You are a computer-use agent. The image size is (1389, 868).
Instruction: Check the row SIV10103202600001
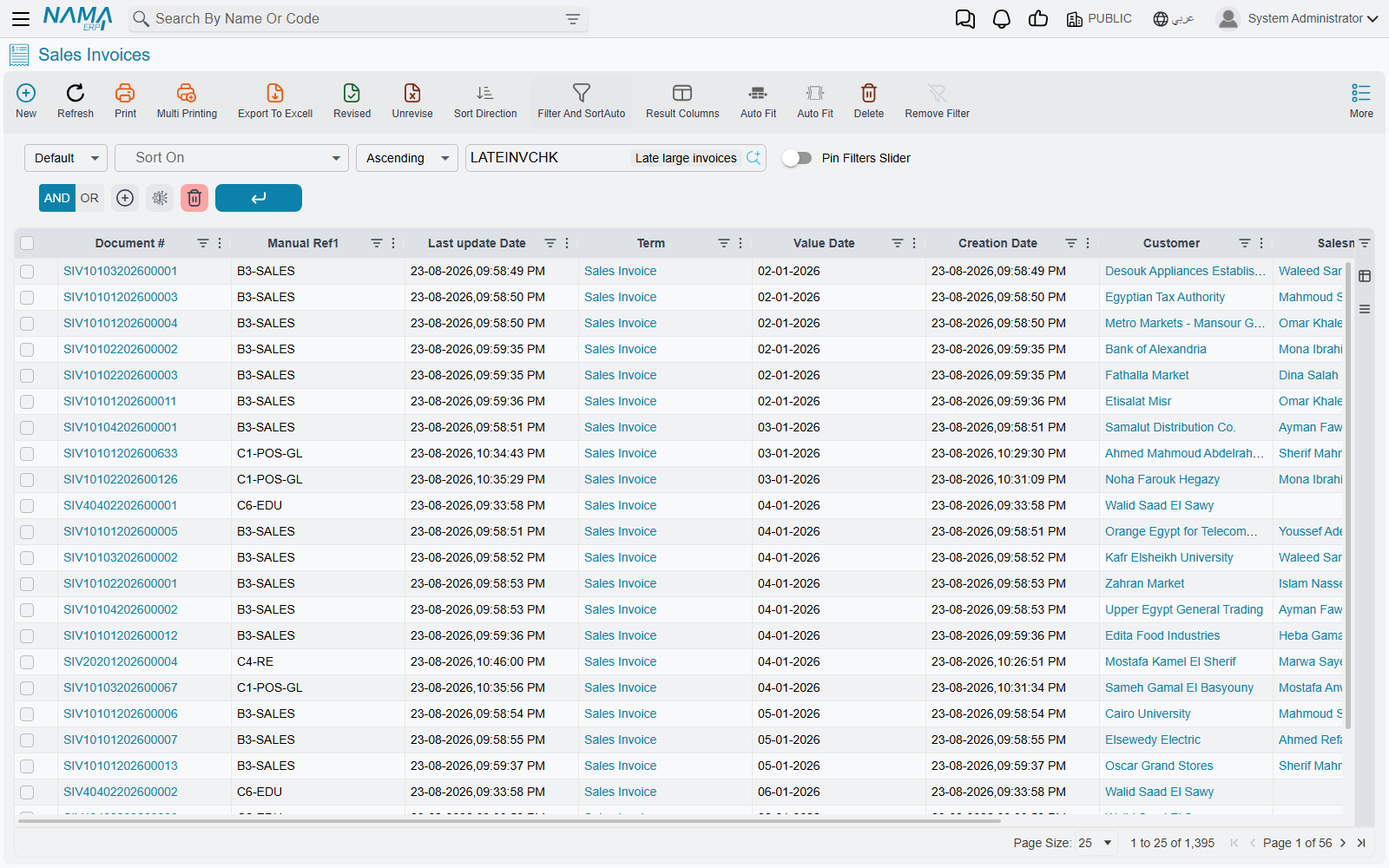(27, 272)
